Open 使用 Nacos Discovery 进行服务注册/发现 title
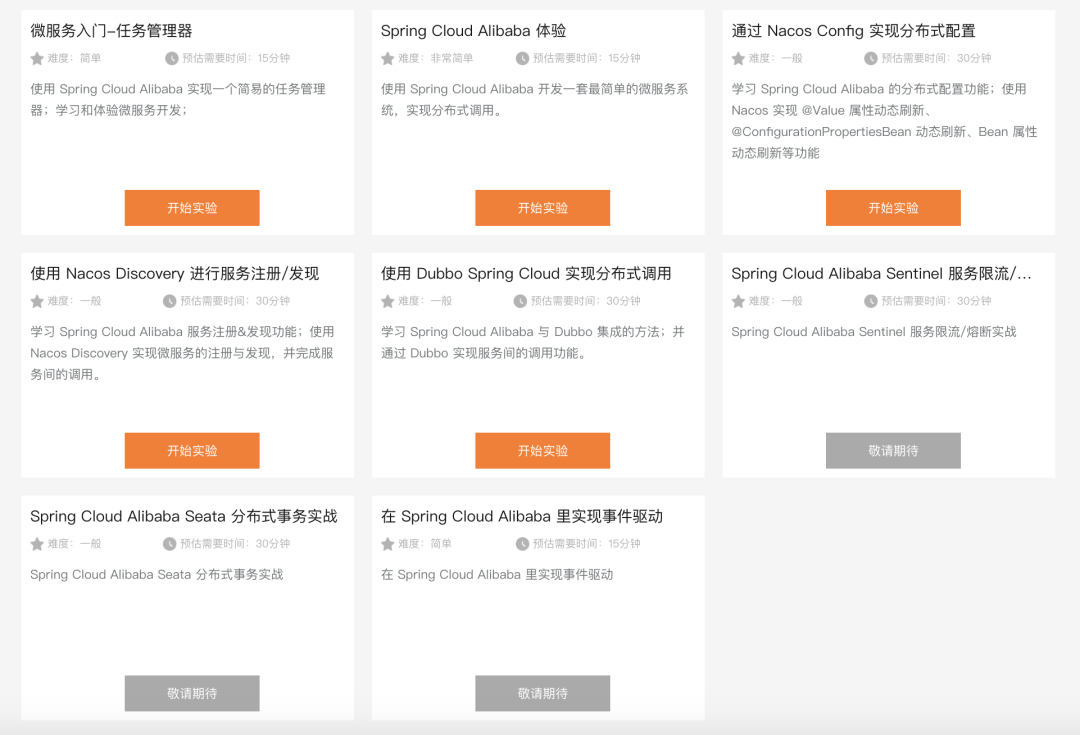The height and width of the screenshot is (735, 1080). click(175, 273)
